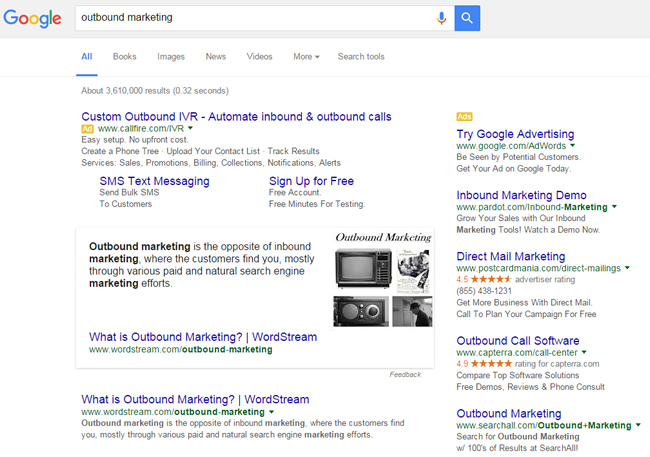Open dropdown arrow beside organic wordstream.com URL
The width and height of the screenshot is (650, 457).
click(272, 412)
